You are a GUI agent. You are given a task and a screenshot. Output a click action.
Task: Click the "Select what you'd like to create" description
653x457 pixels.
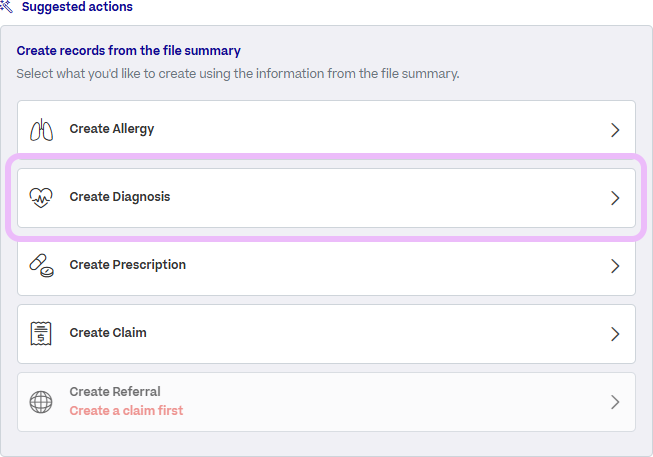[238, 74]
